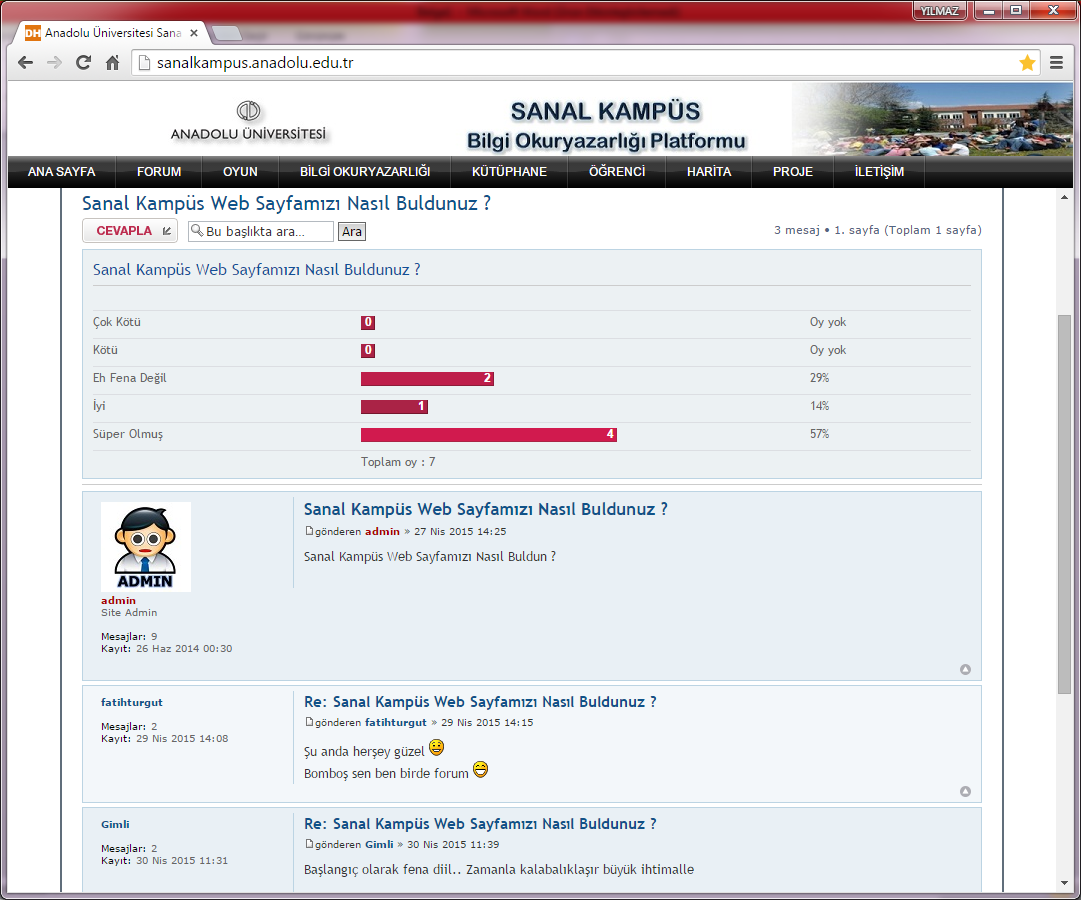Image resolution: width=1081 pixels, height=900 pixels.
Task: Bookmark page using the star icon
Action: [x=1027, y=63]
